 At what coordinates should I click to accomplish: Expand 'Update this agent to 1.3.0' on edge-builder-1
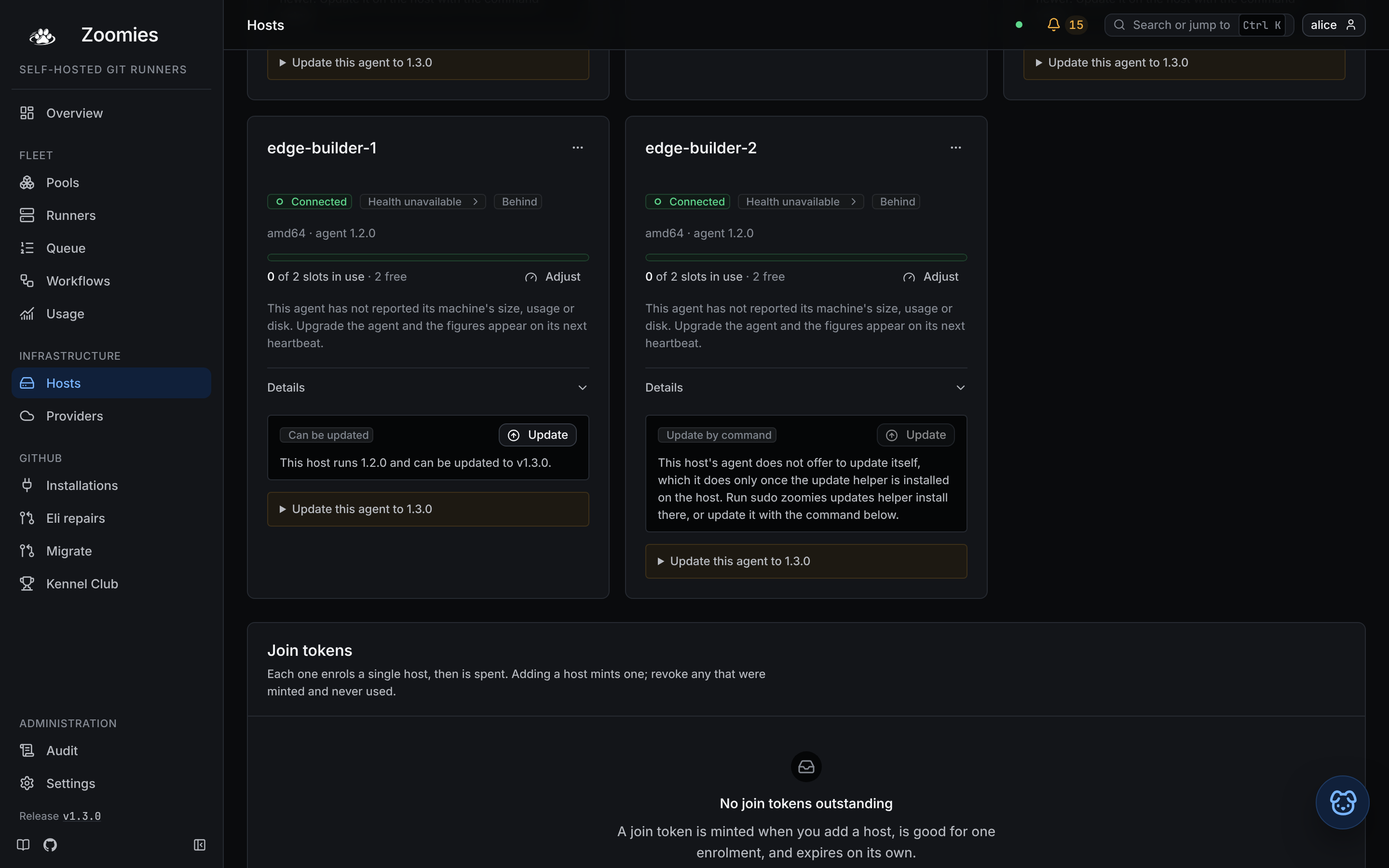428,509
